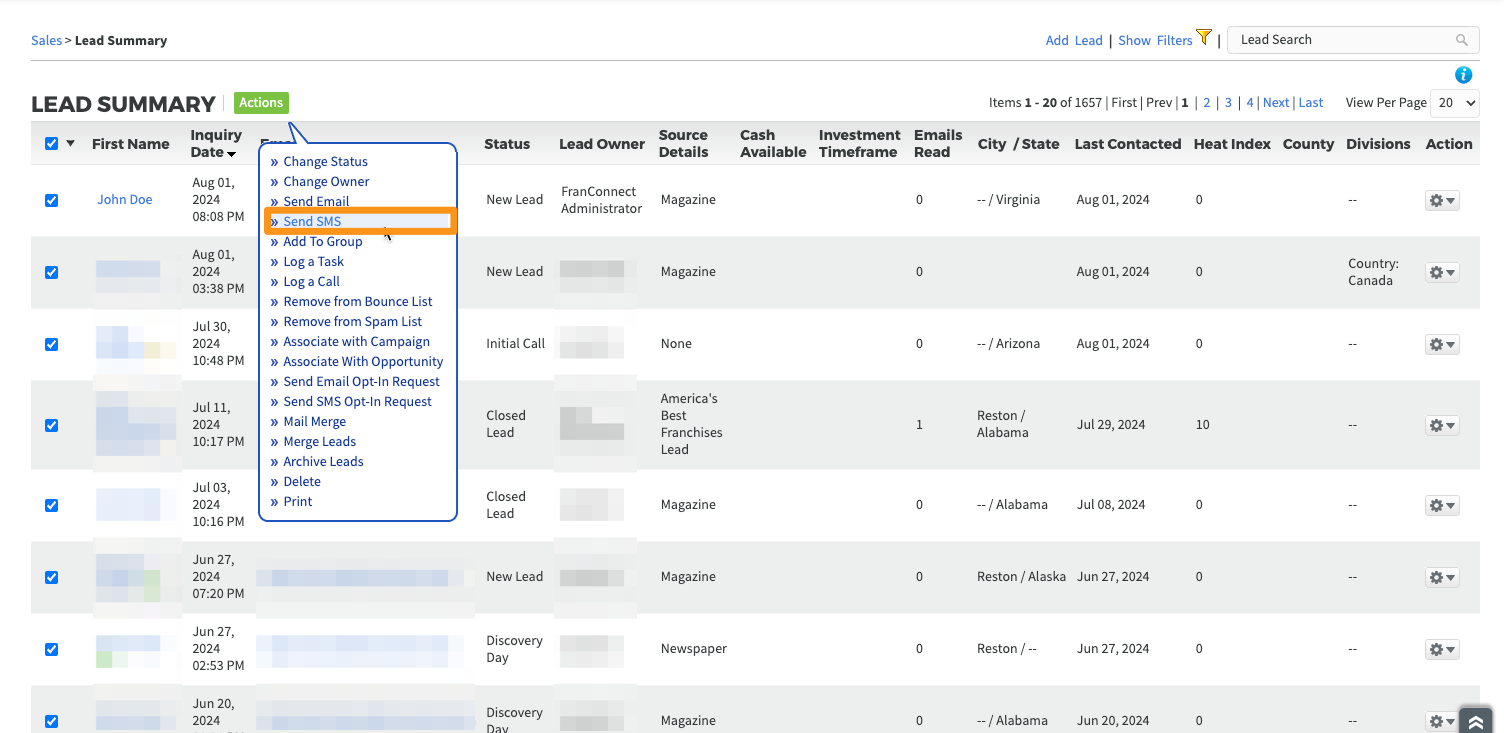Uncheck checkbox for Aug 01 03:38 PM row
1504x733 pixels.
click(52, 272)
